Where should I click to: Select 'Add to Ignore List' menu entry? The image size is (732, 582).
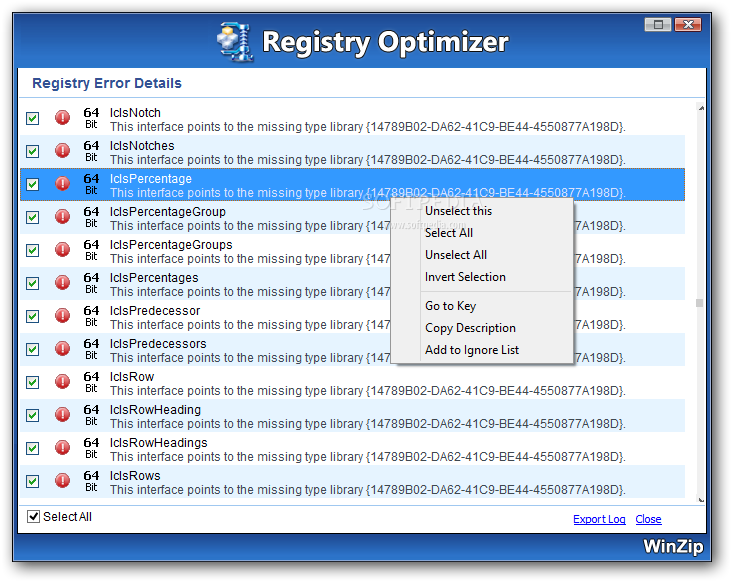click(x=472, y=350)
